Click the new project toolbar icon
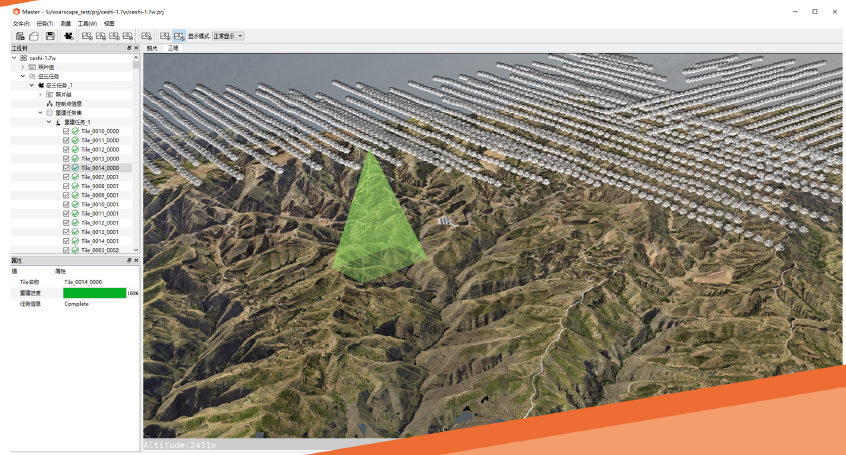Image resolution: width=846 pixels, height=455 pixels. (x=20, y=36)
